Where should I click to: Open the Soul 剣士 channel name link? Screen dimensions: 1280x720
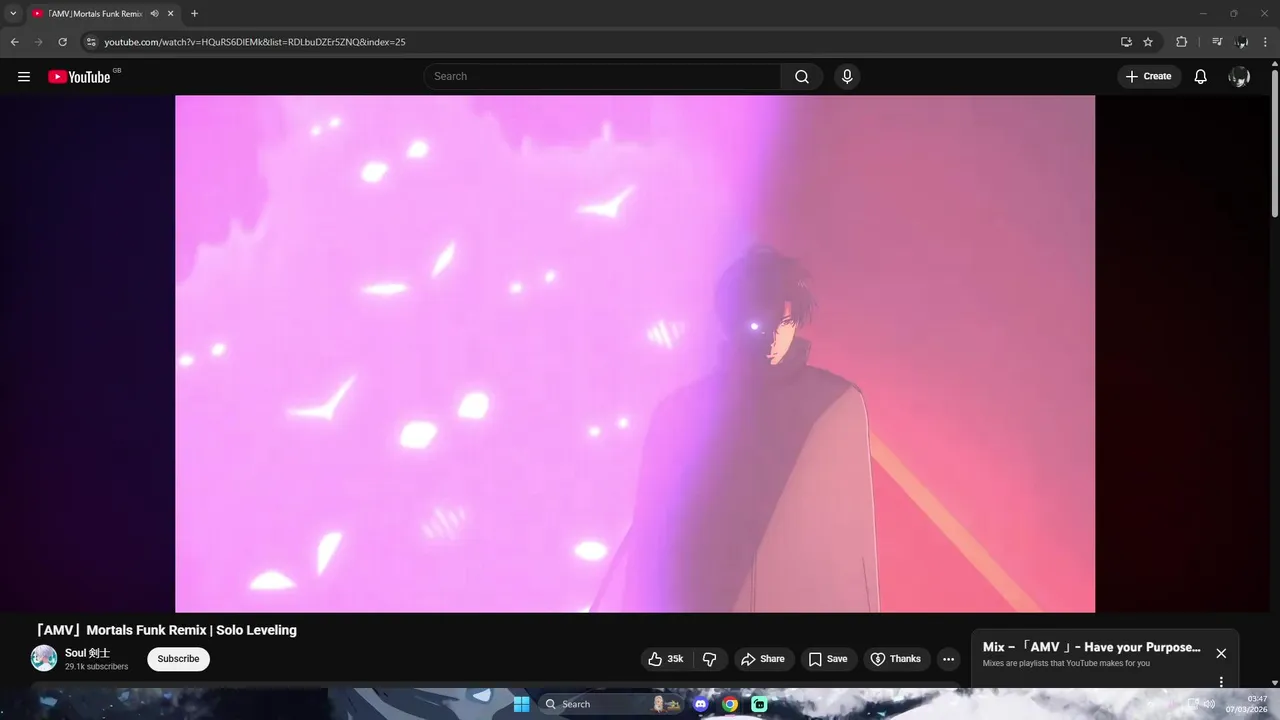tap(88, 653)
